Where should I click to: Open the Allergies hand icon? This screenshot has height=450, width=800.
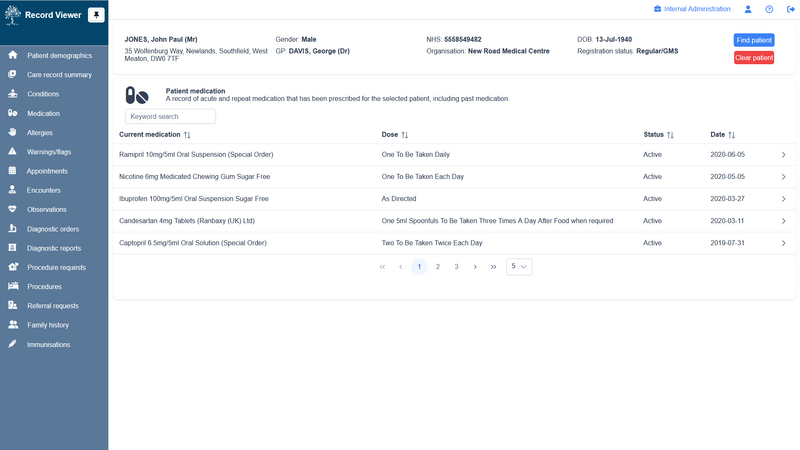[13, 132]
